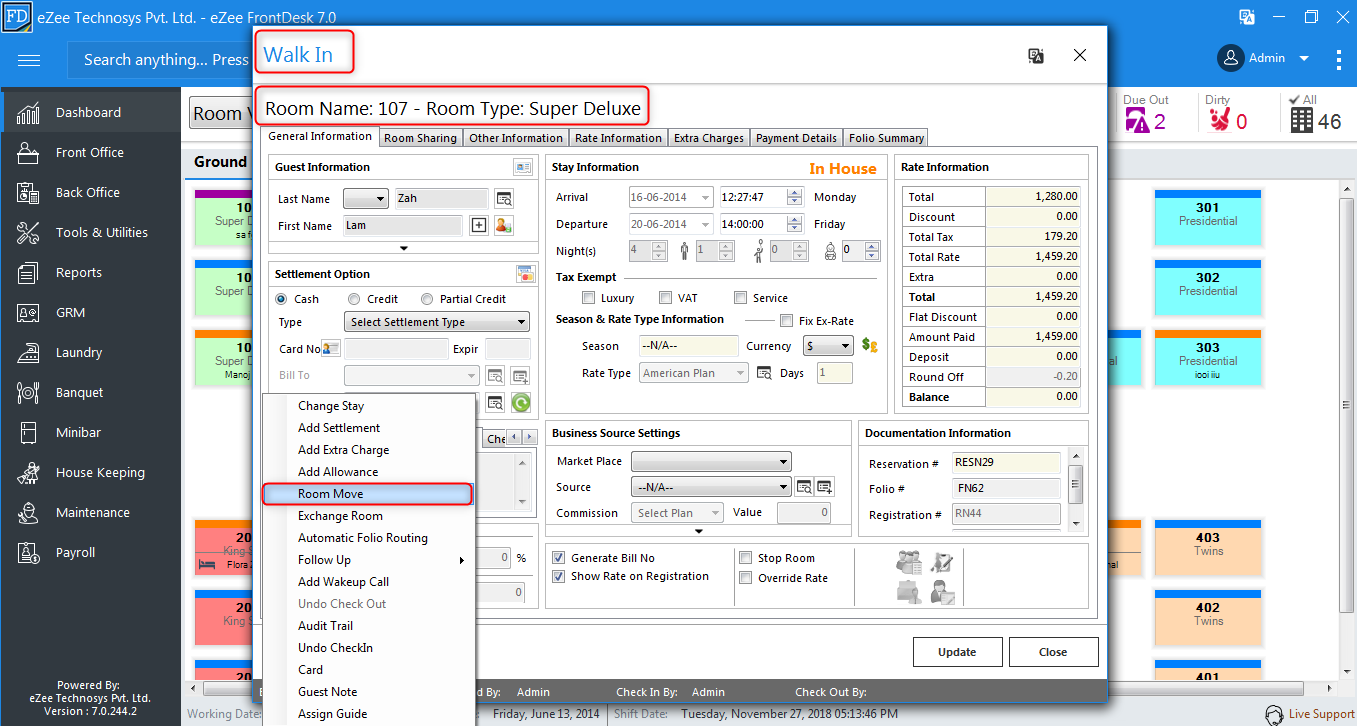
Task: Open the Banquet module
Action: (x=90, y=392)
